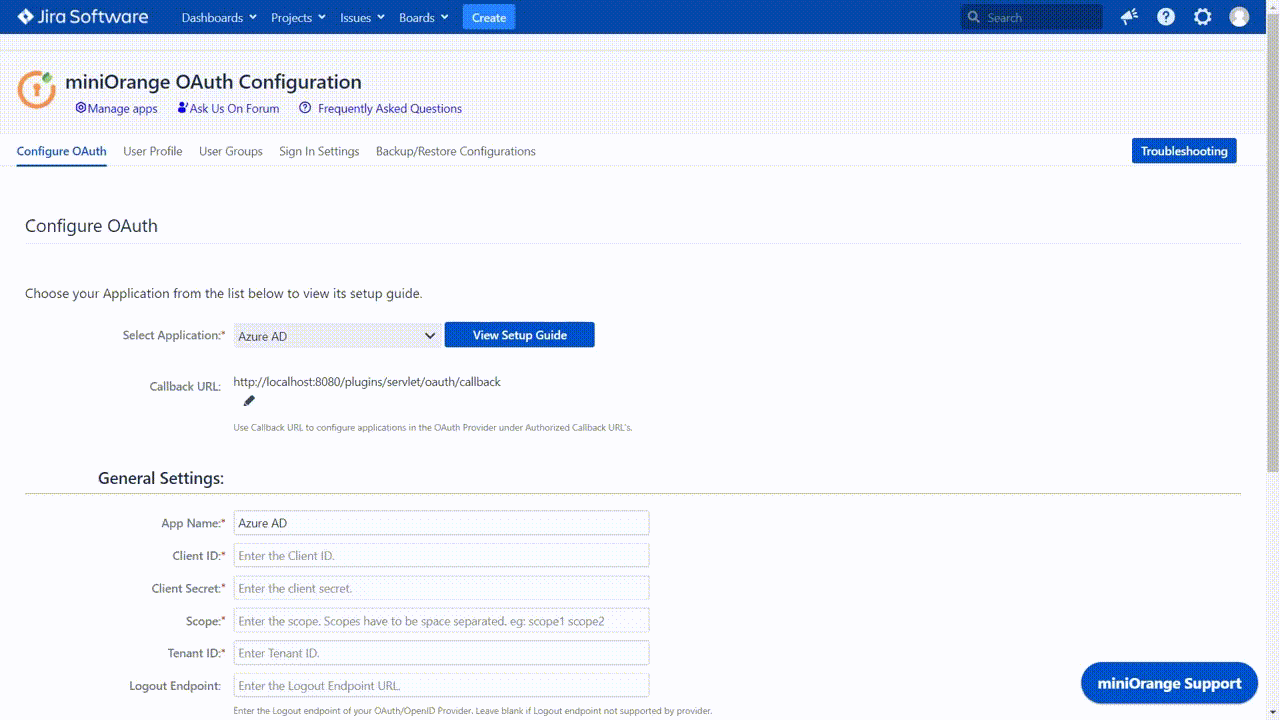Switch to the User Groups tab
The width and height of the screenshot is (1280, 720).
231,151
